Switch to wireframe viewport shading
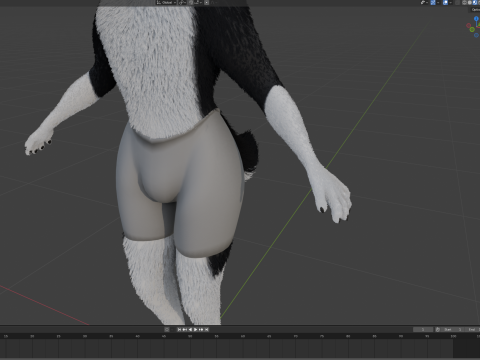 point(464,2)
